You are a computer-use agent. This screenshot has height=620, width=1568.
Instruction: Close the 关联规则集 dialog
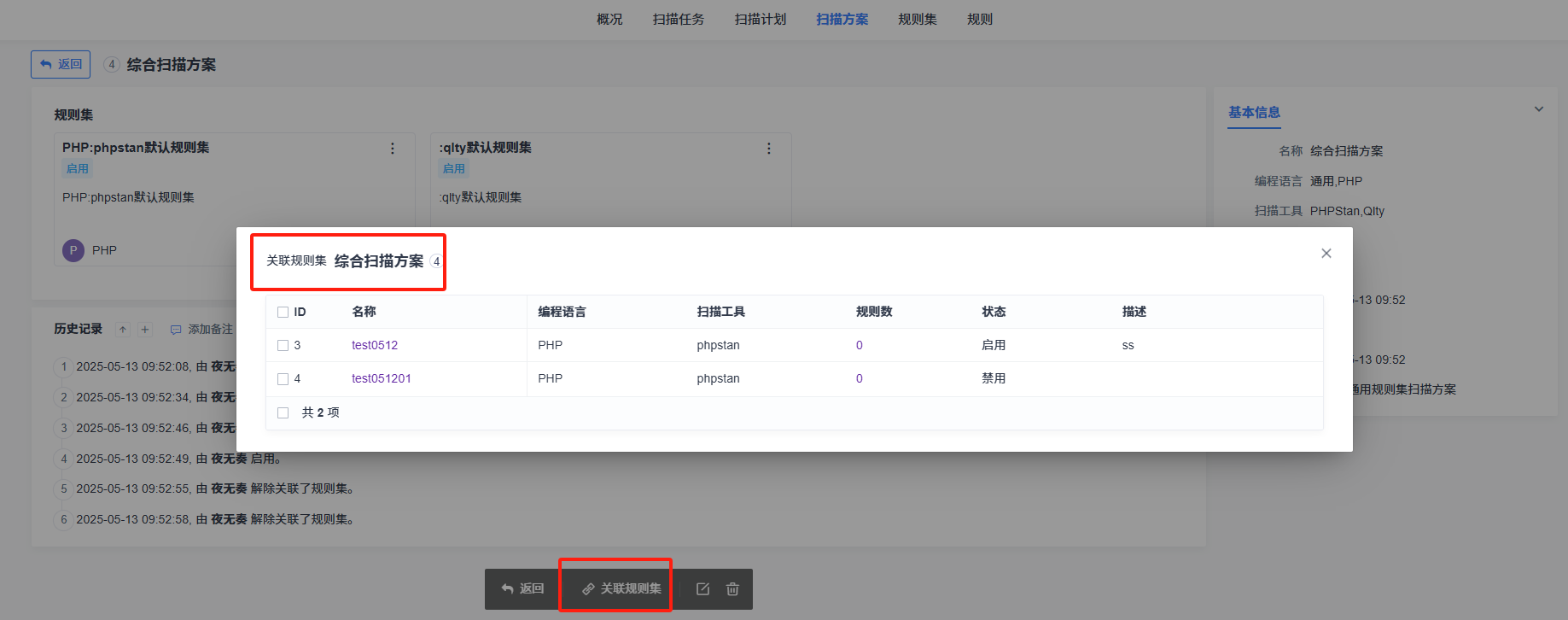(1326, 254)
